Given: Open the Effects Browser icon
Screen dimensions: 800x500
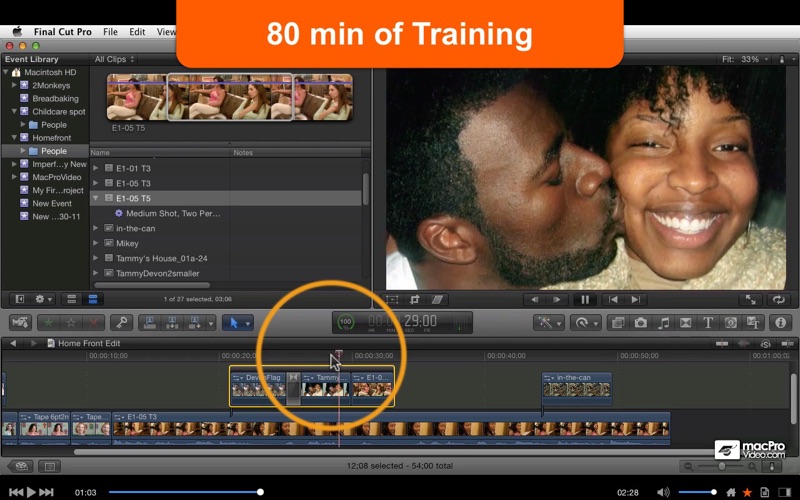Looking at the screenshot, I should pyautogui.click(x=618, y=322).
